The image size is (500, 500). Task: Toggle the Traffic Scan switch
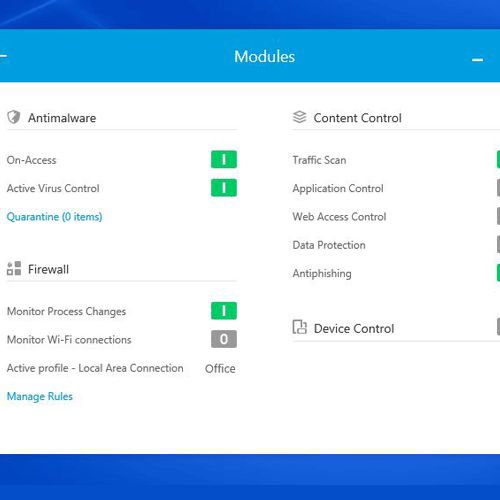[x=498, y=160]
